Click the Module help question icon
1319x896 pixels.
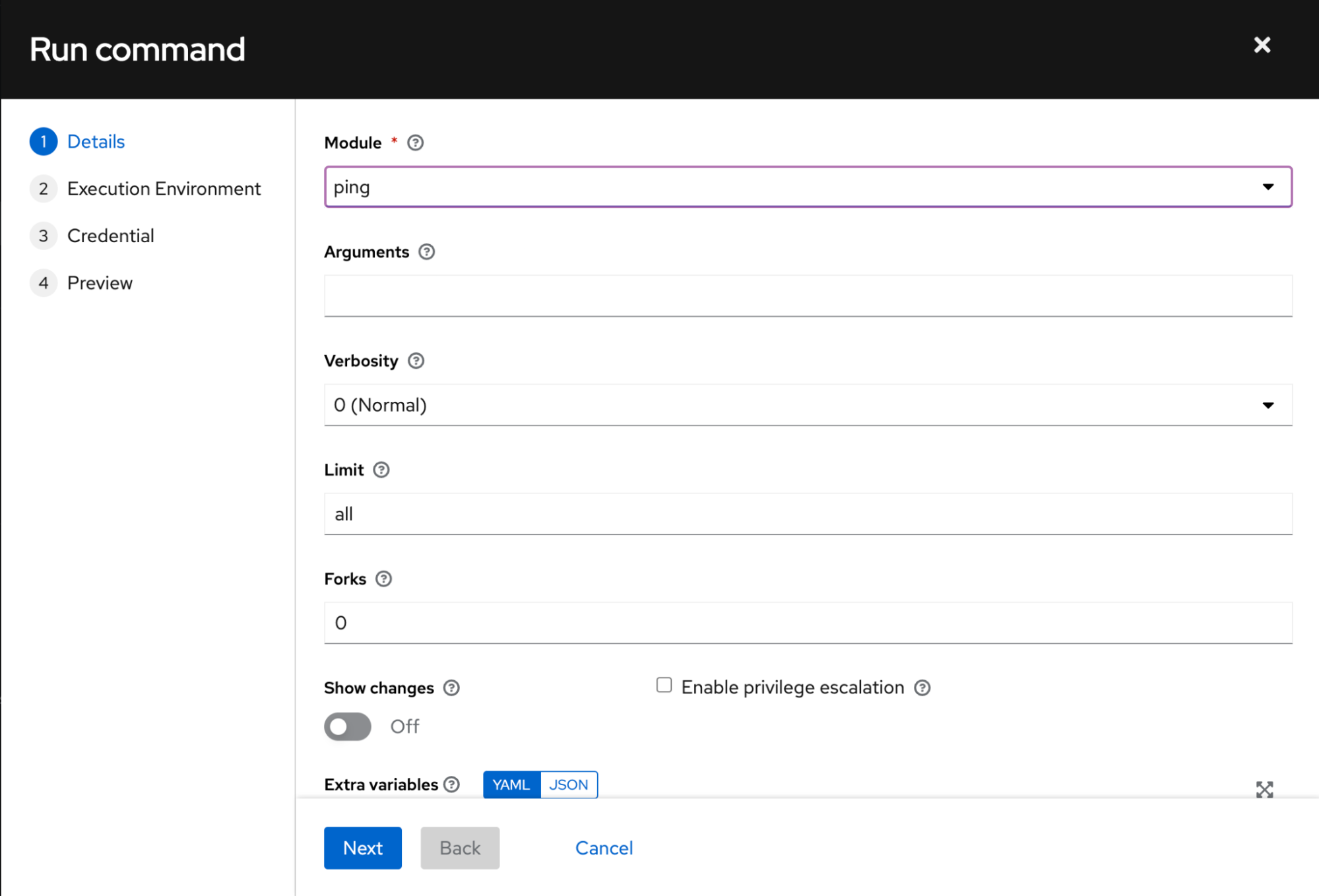(415, 143)
